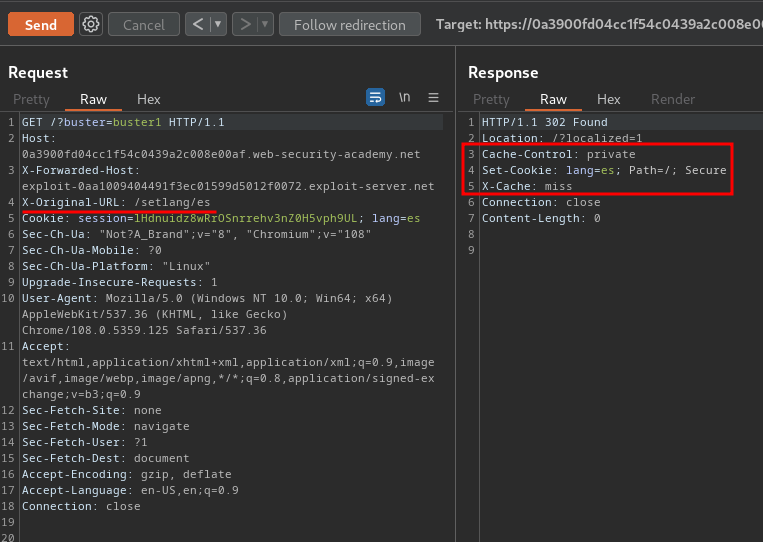Viewport: 763px width, 542px height.
Task: Open forward history dropdown arrow
Action: [x=265, y=24]
